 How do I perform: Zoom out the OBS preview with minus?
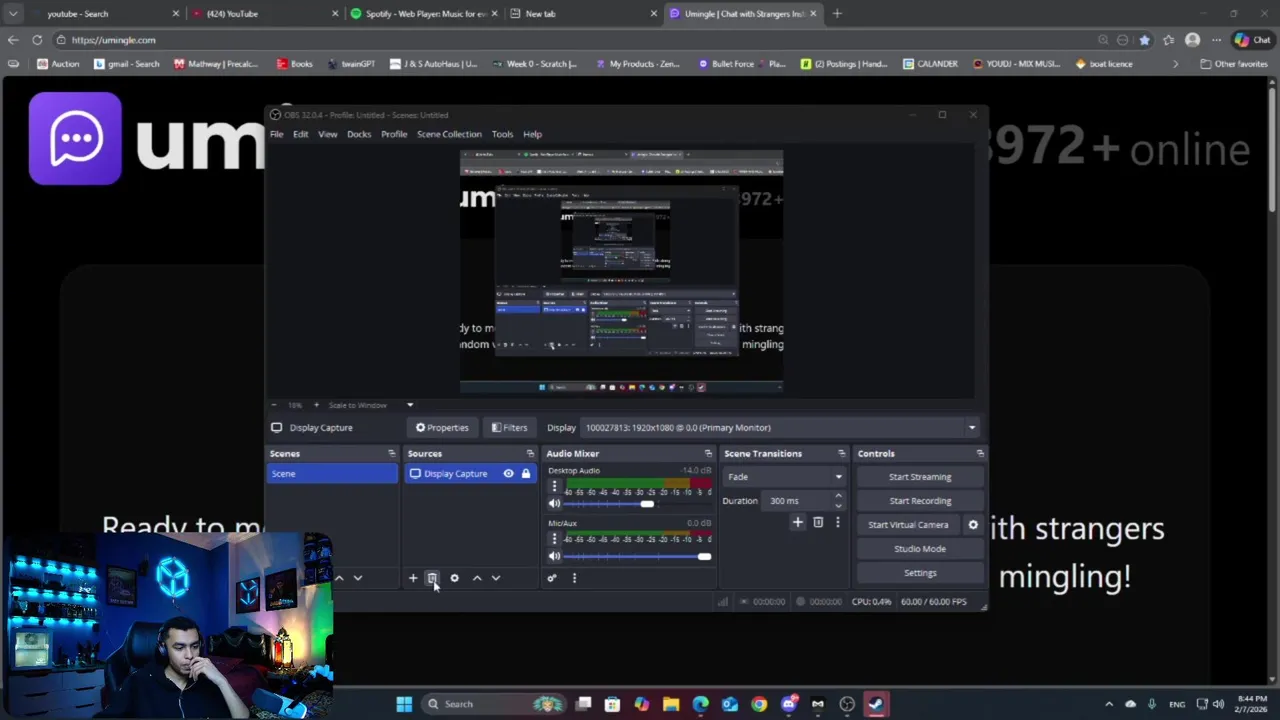pos(275,405)
